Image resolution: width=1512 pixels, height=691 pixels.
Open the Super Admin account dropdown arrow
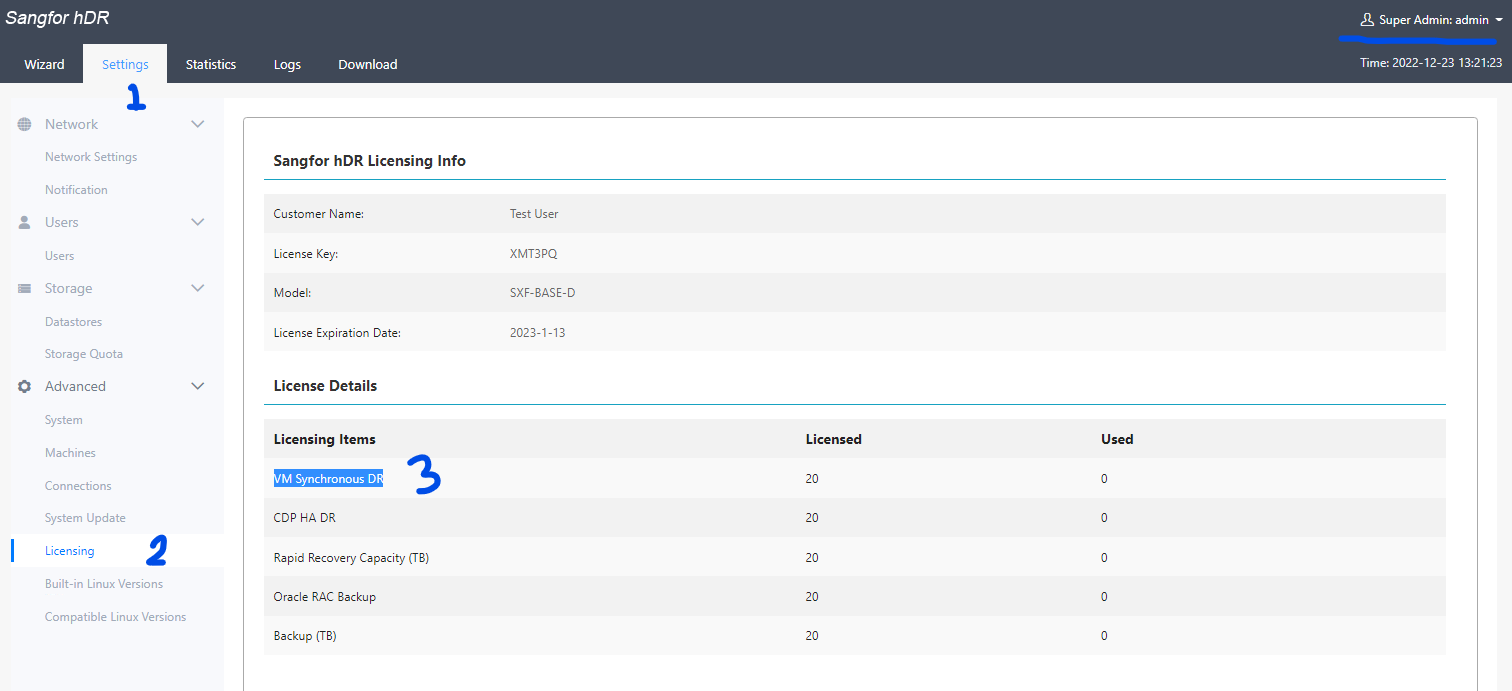pos(1498,21)
